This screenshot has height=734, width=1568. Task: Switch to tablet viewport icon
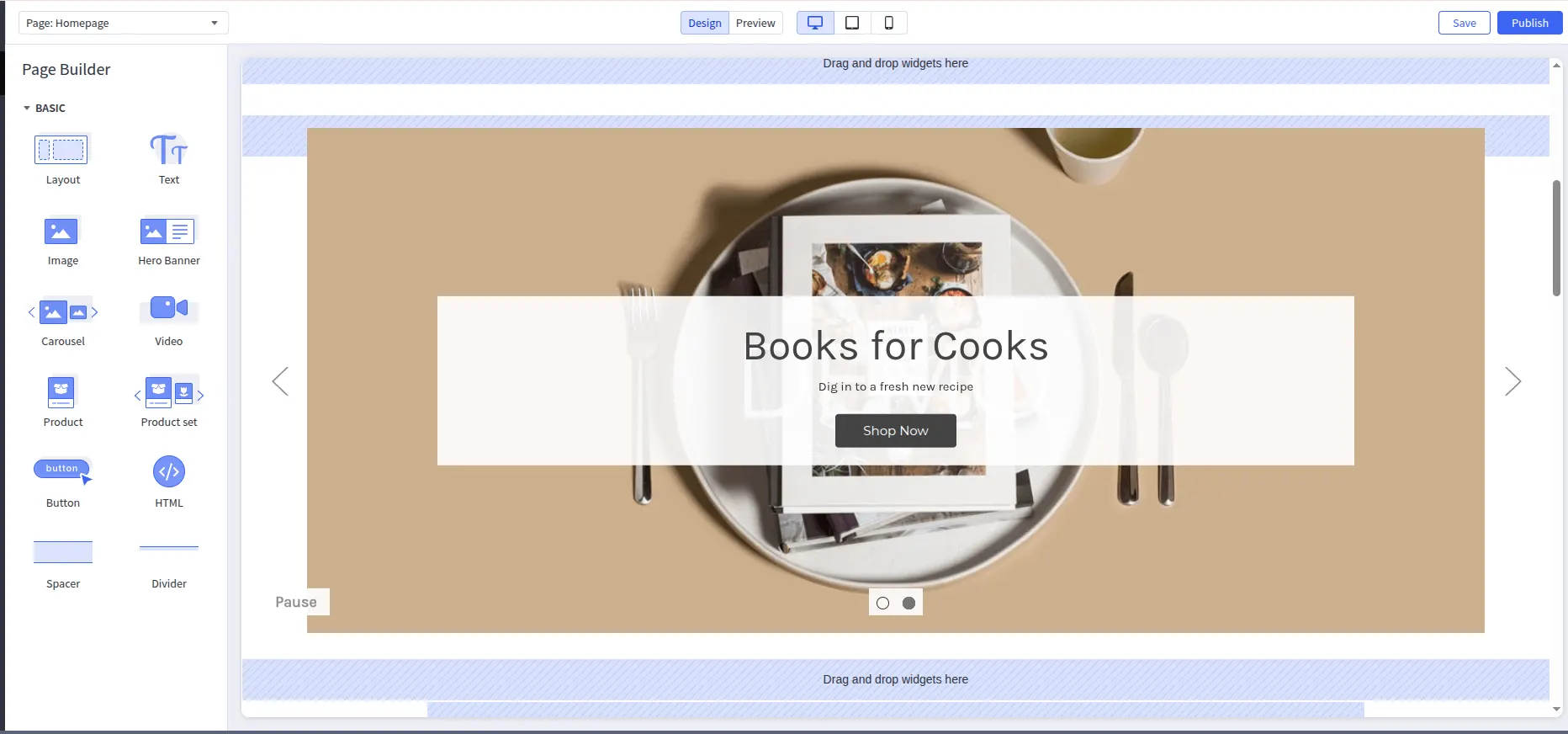[x=852, y=23]
